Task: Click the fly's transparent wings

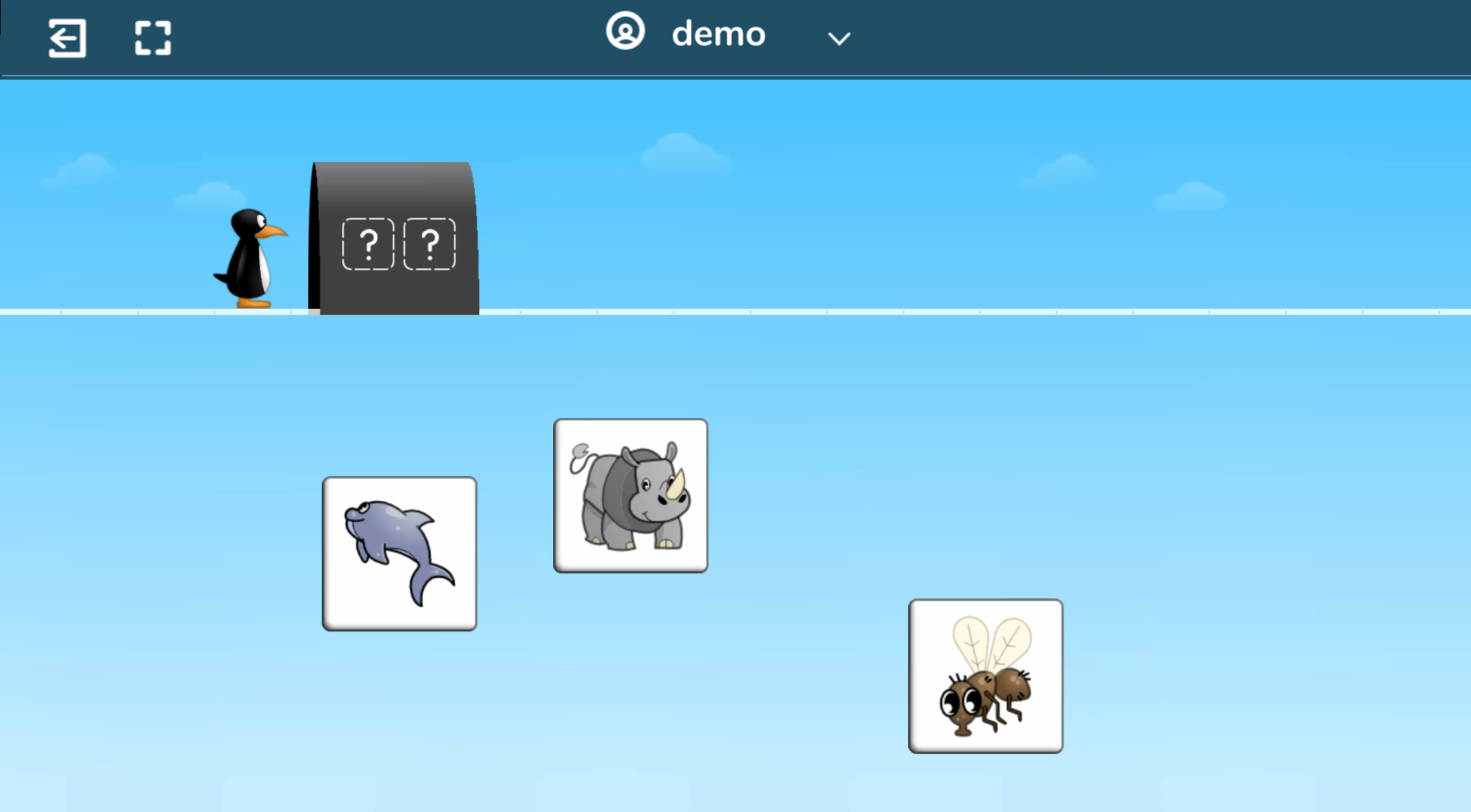Action: pos(992,642)
